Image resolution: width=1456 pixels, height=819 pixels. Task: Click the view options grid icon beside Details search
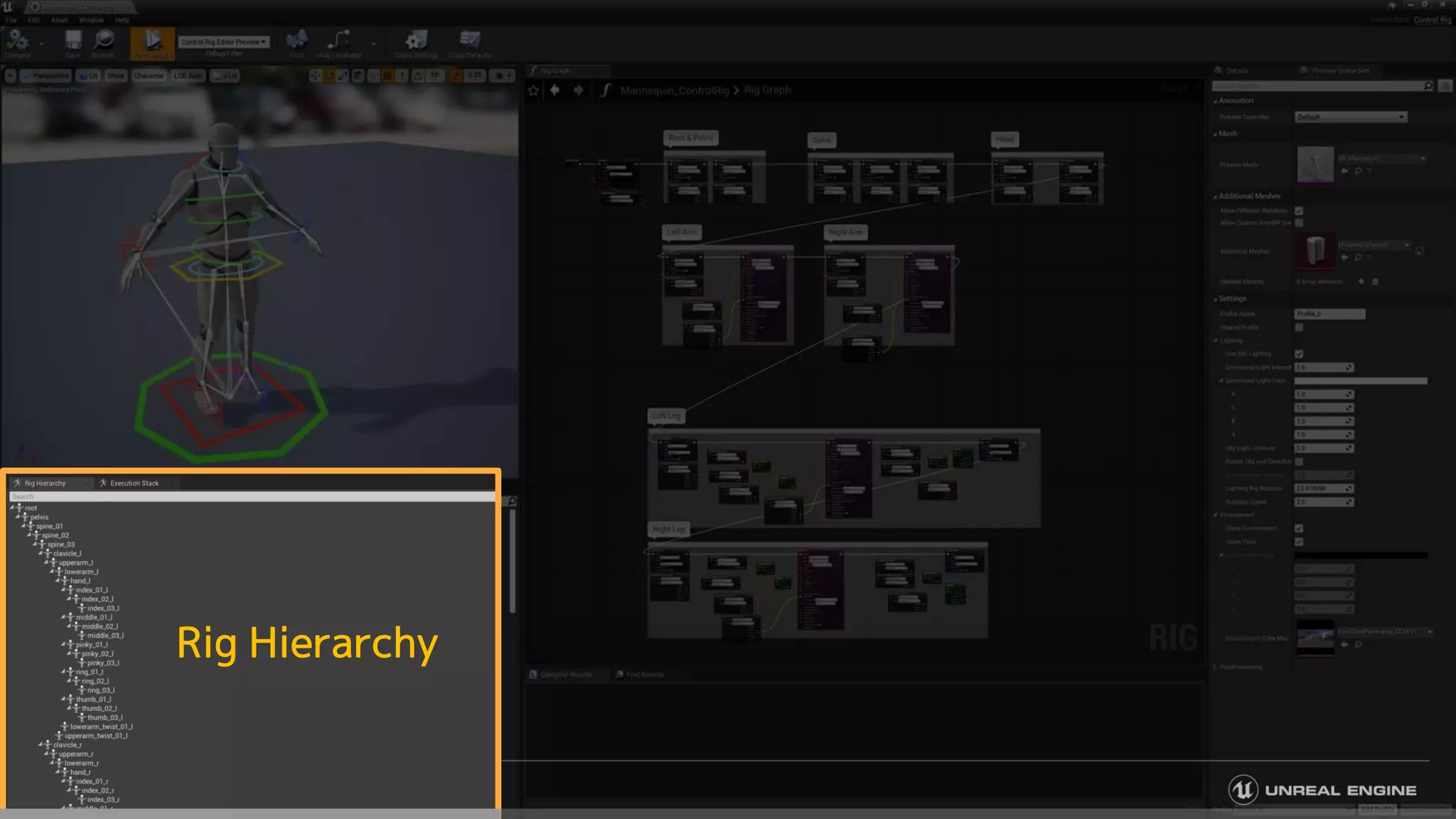tap(1445, 86)
